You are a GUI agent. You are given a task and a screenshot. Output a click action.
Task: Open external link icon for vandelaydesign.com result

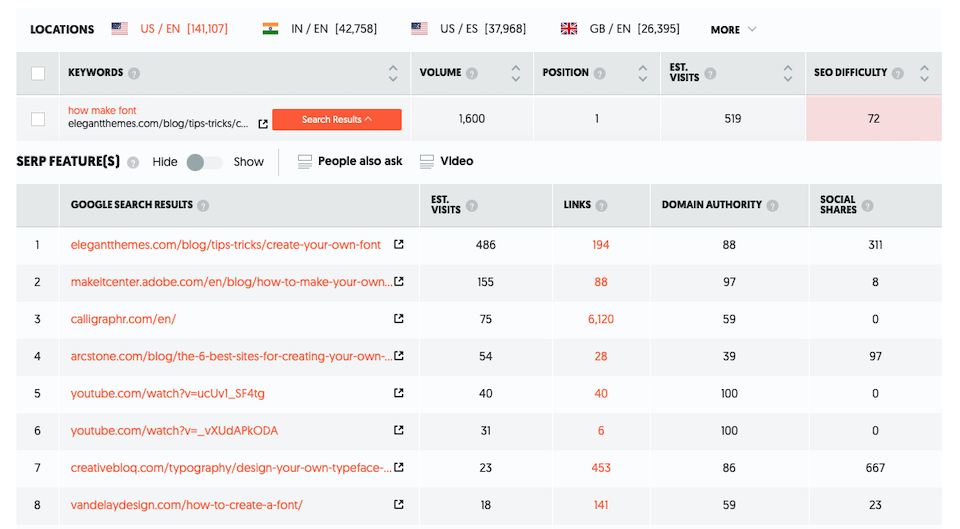tap(399, 504)
